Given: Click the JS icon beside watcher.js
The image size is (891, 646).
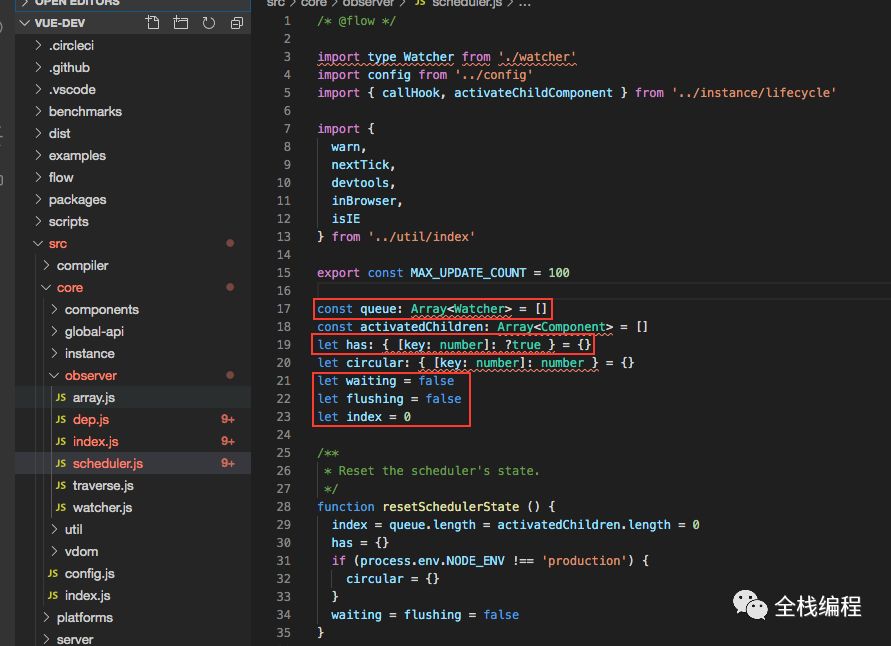Looking at the screenshot, I should pyautogui.click(x=61, y=507).
